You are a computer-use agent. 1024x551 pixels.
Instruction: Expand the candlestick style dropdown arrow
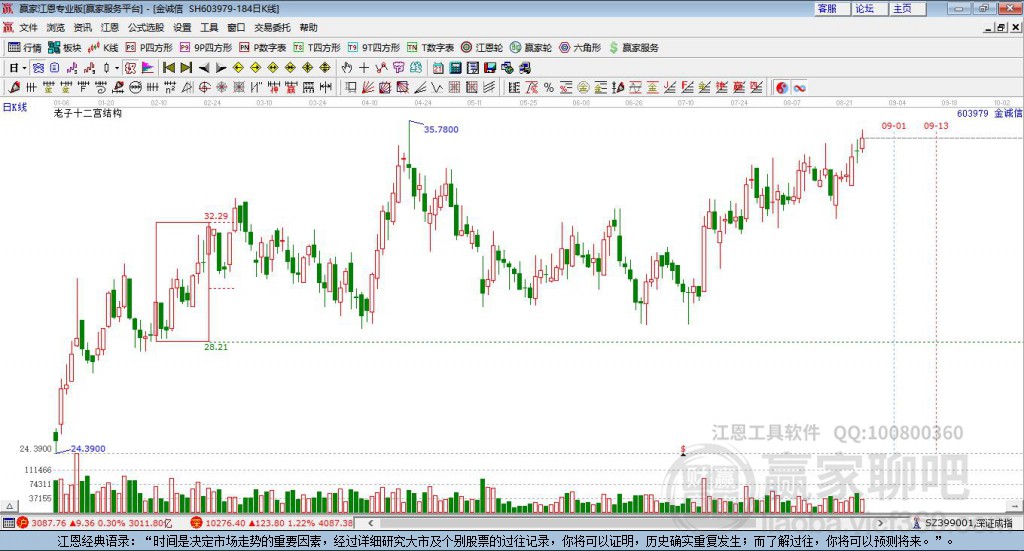[117, 68]
